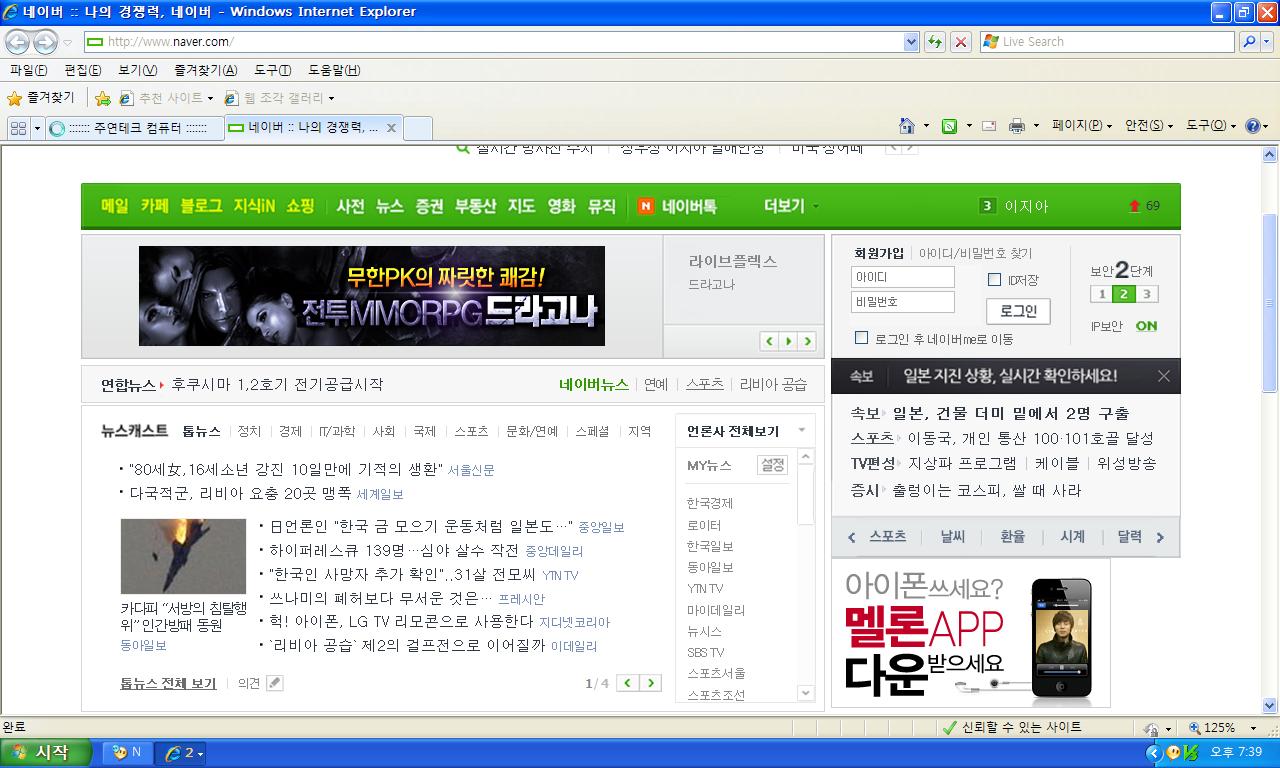The width and height of the screenshot is (1280, 768).
Task: Expand 웹 조각 갤러리 dropdown
Action: [x=331, y=99]
